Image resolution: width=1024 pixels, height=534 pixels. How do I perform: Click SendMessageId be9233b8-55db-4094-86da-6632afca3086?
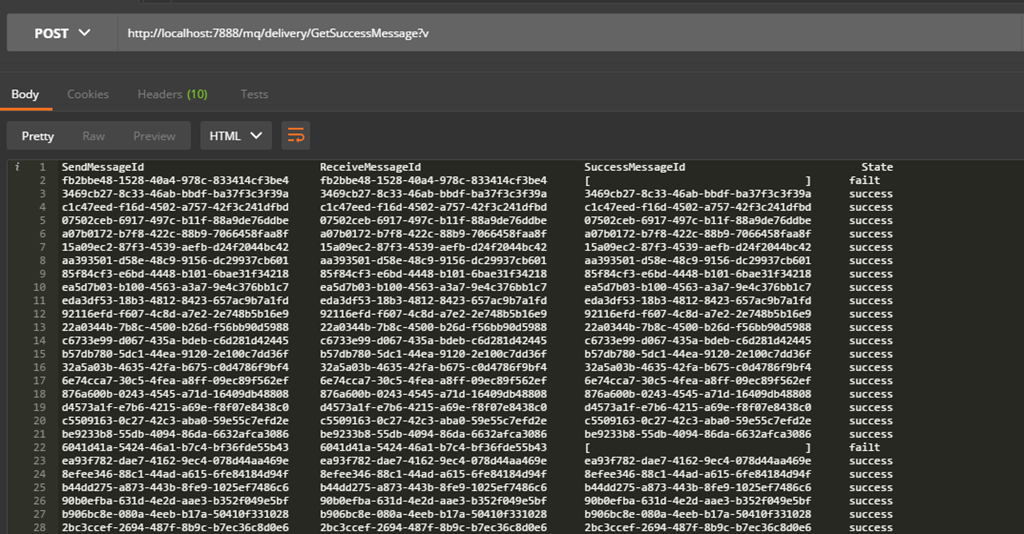tap(175, 434)
